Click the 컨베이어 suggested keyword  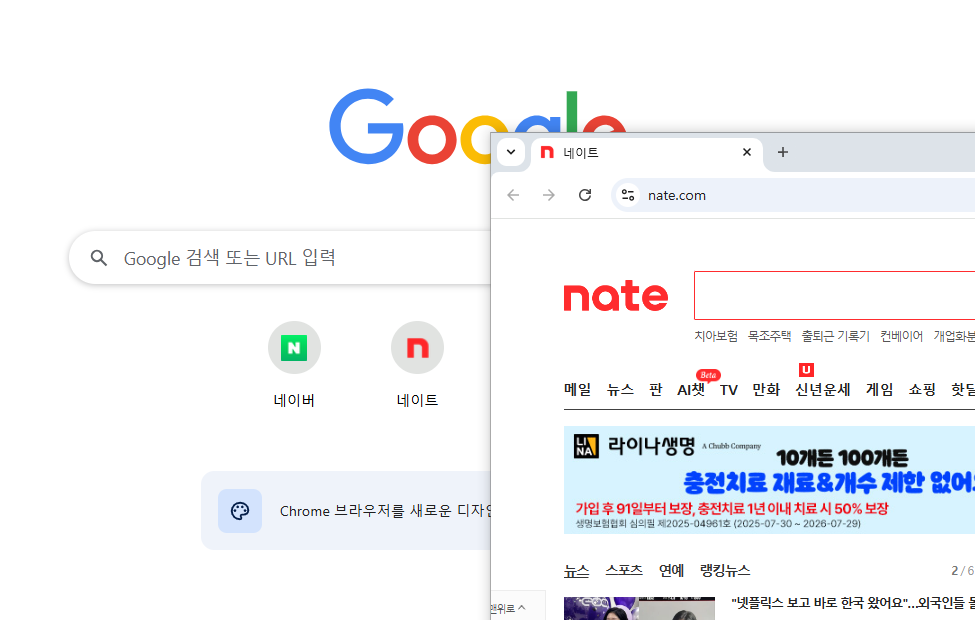pos(902,336)
